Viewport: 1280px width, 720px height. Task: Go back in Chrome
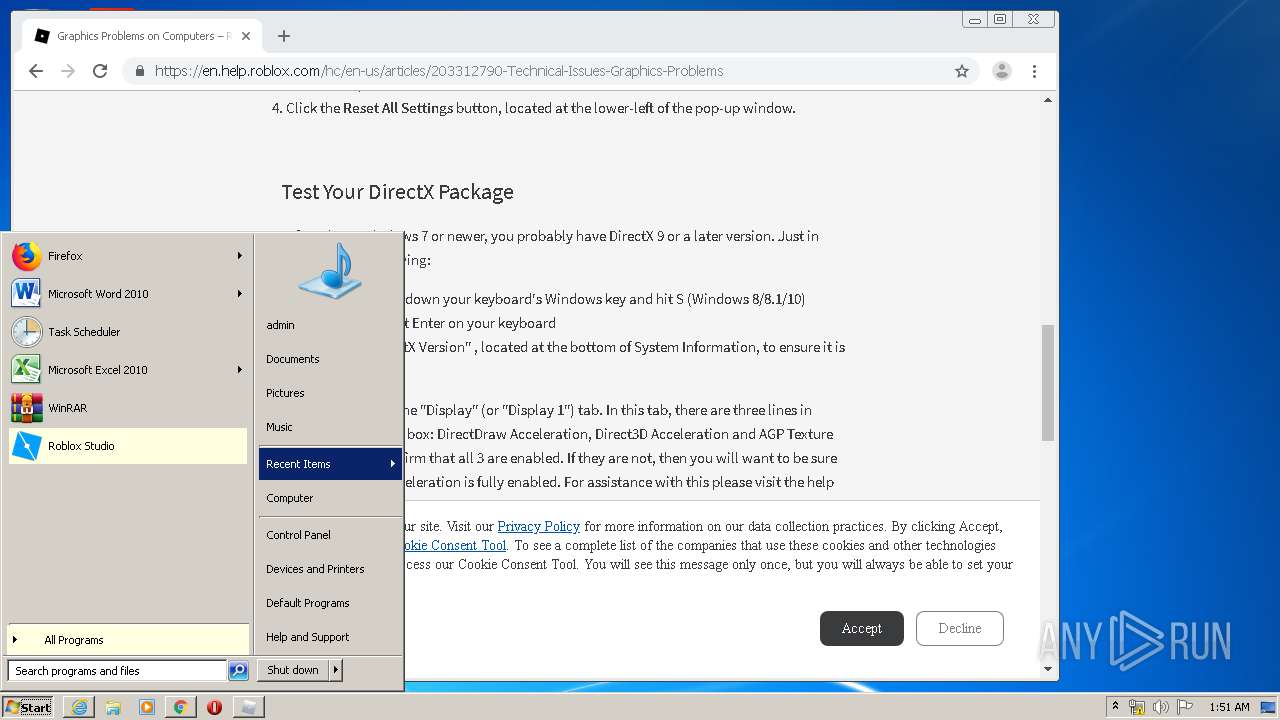click(x=36, y=71)
